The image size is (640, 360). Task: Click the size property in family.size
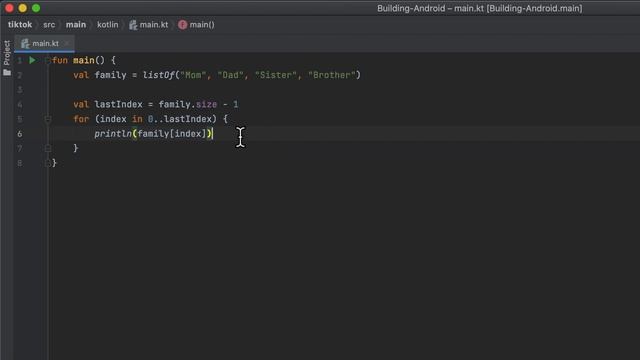click(206, 104)
